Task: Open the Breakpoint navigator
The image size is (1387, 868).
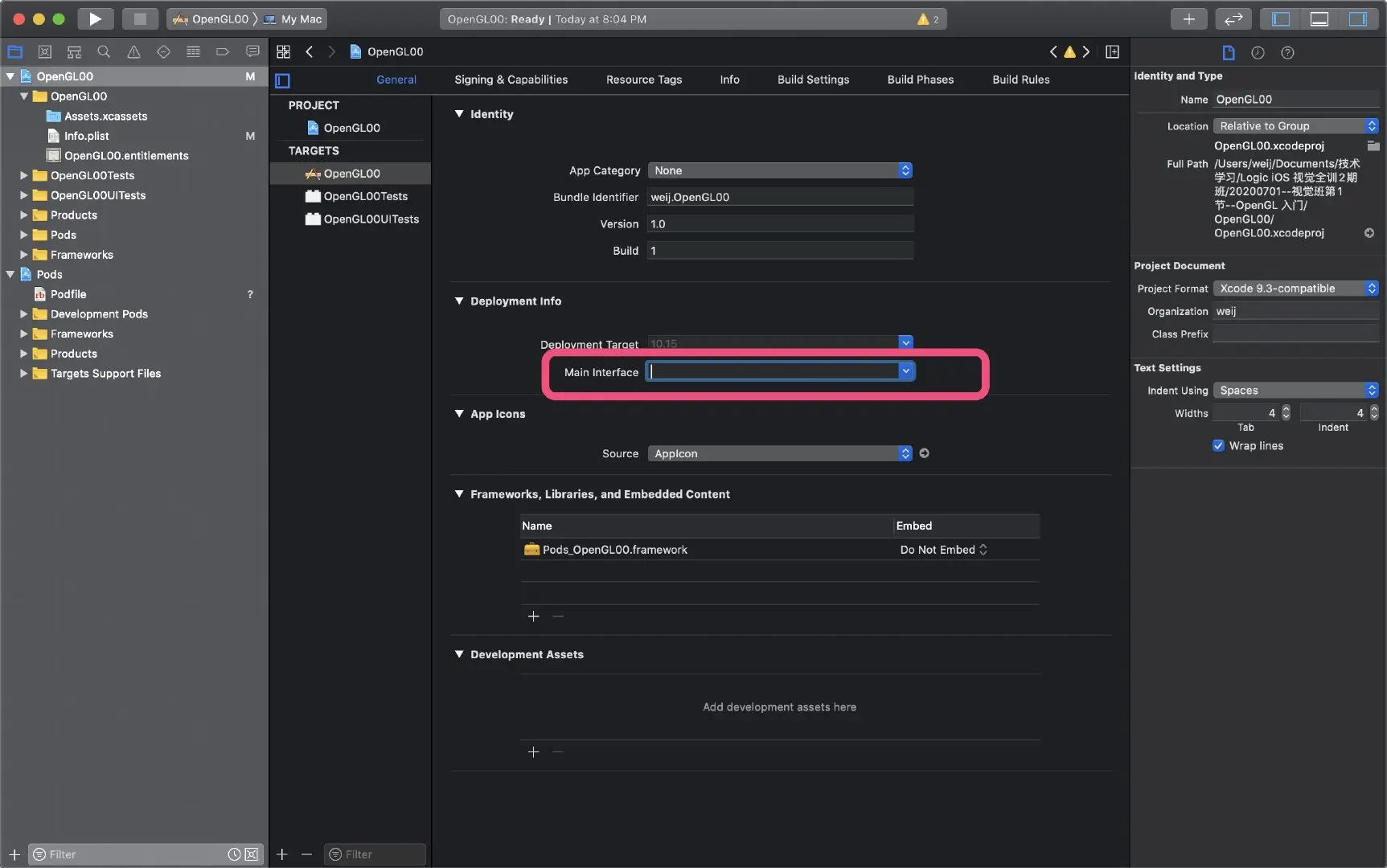Action: coord(223,51)
